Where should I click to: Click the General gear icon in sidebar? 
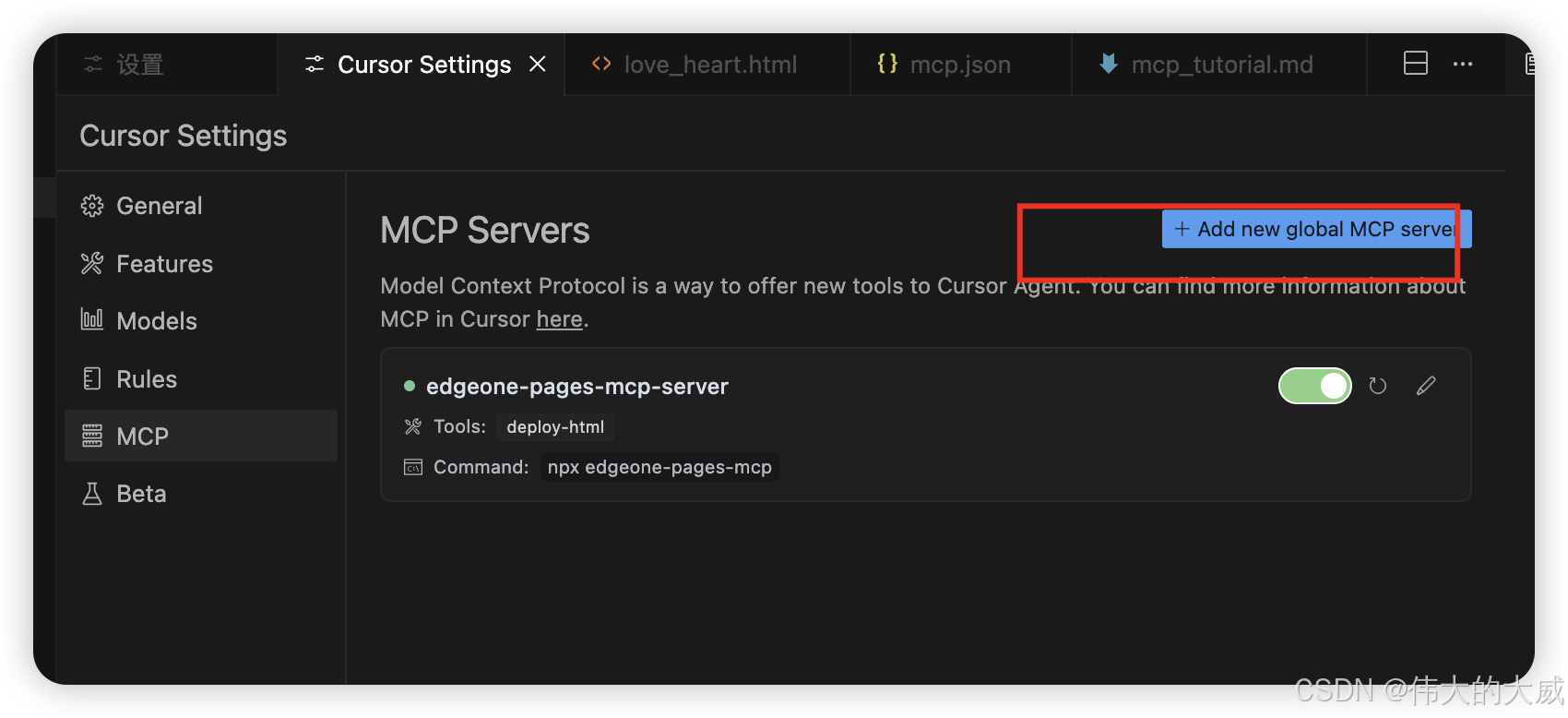(92, 206)
